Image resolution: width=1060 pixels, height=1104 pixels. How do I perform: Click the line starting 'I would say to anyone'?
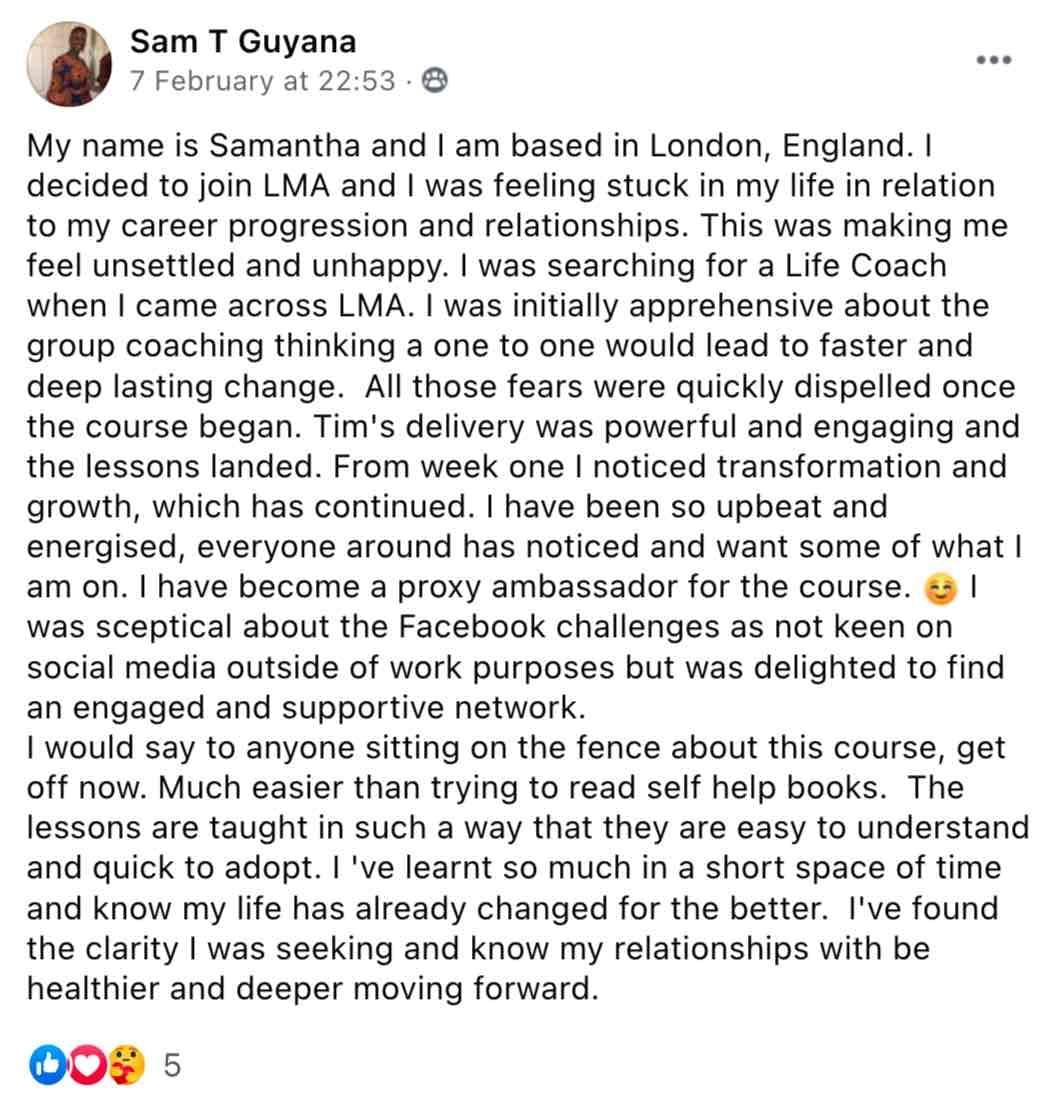point(516,748)
